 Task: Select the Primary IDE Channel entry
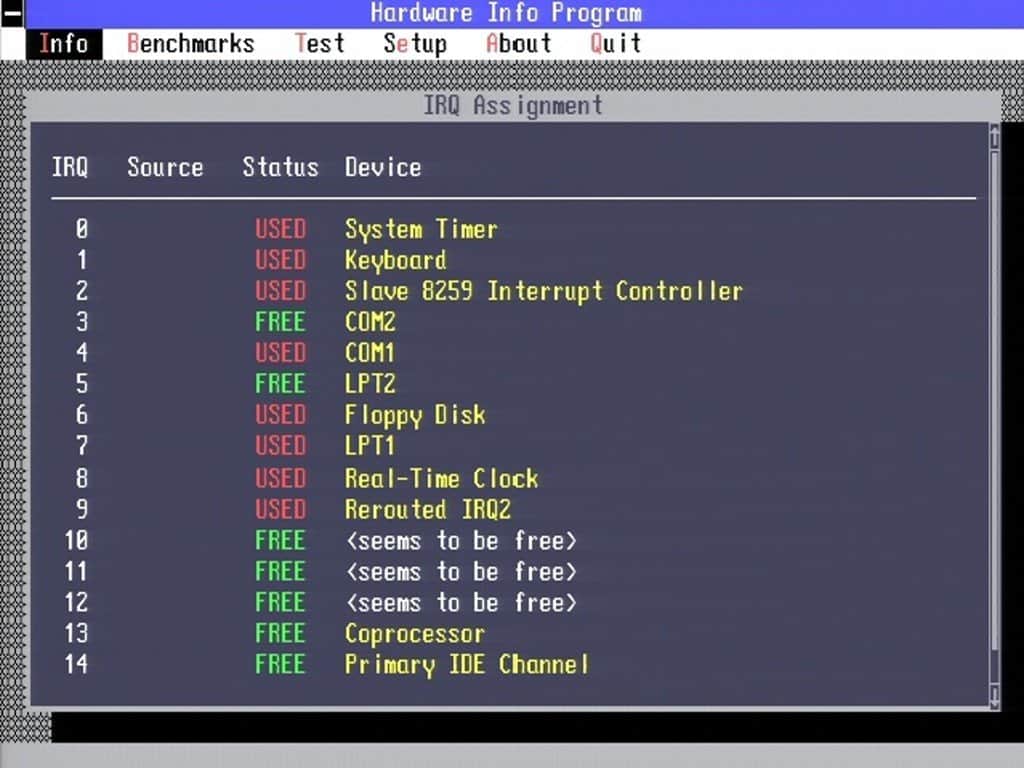coord(467,665)
